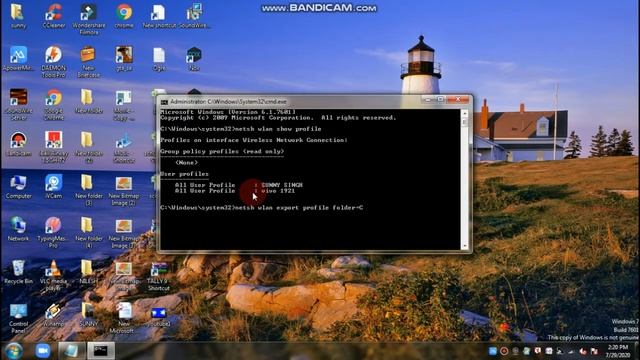
Task: Minimize the Administrator cmd.exe window
Action: tap(428, 99)
